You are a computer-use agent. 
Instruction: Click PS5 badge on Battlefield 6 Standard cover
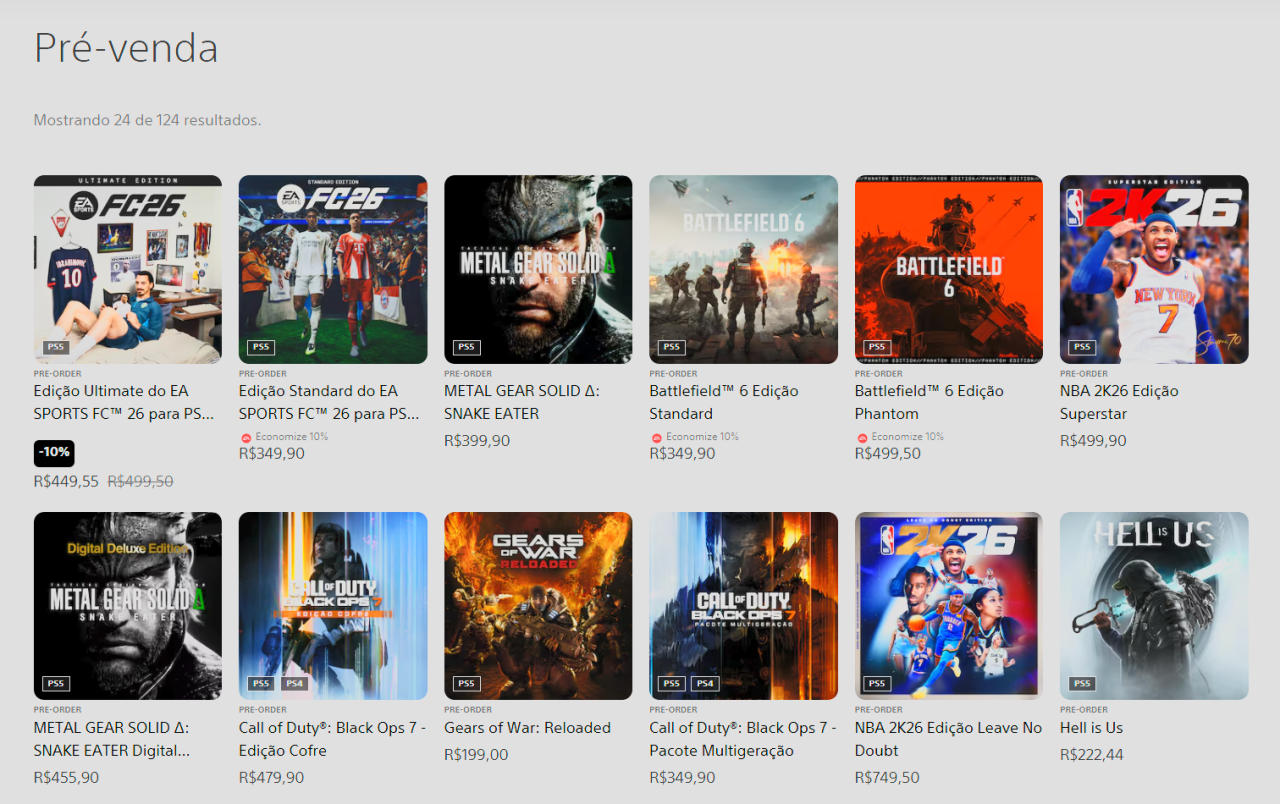672,348
